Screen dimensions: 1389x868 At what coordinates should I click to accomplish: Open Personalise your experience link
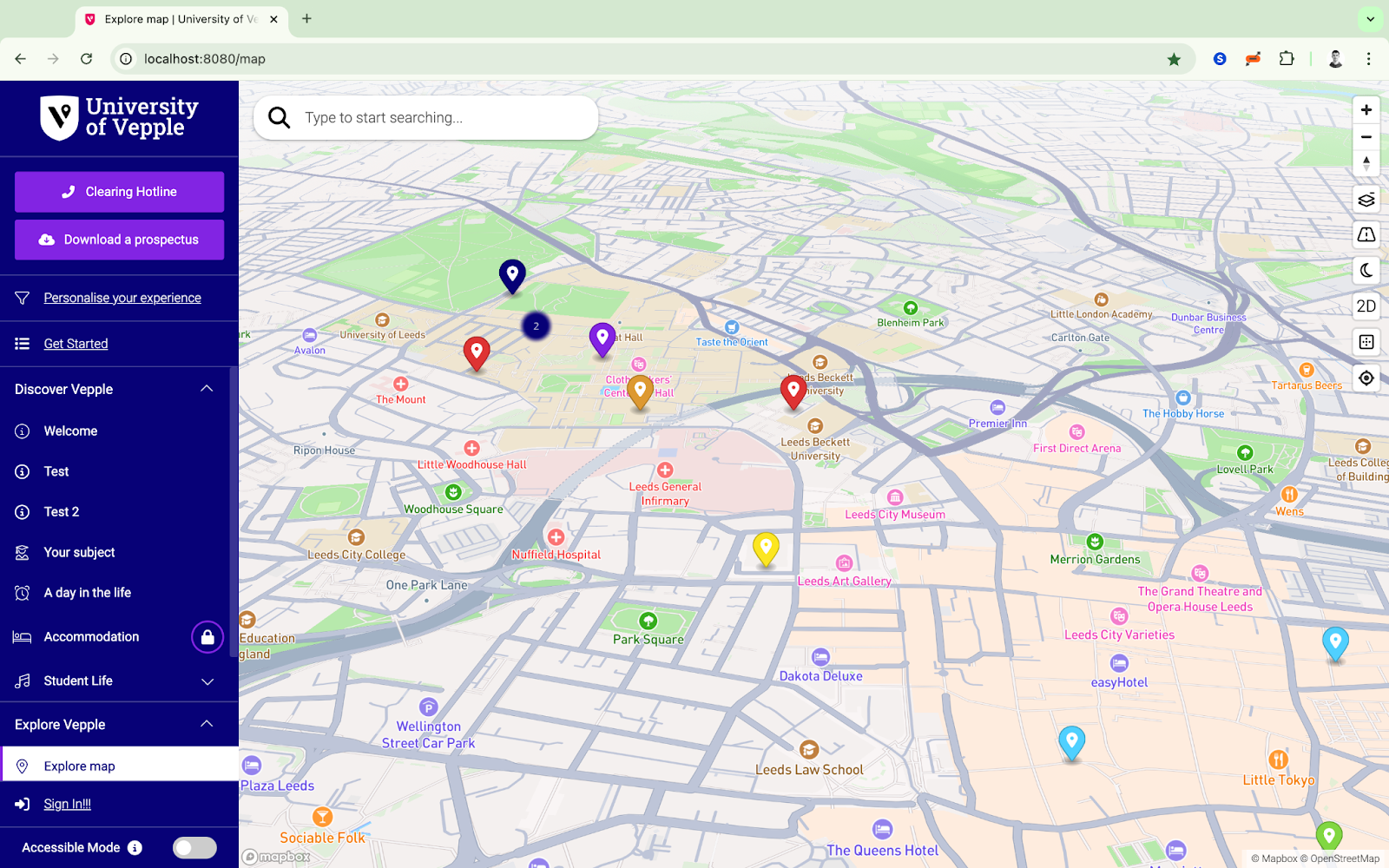tap(122, 298)
